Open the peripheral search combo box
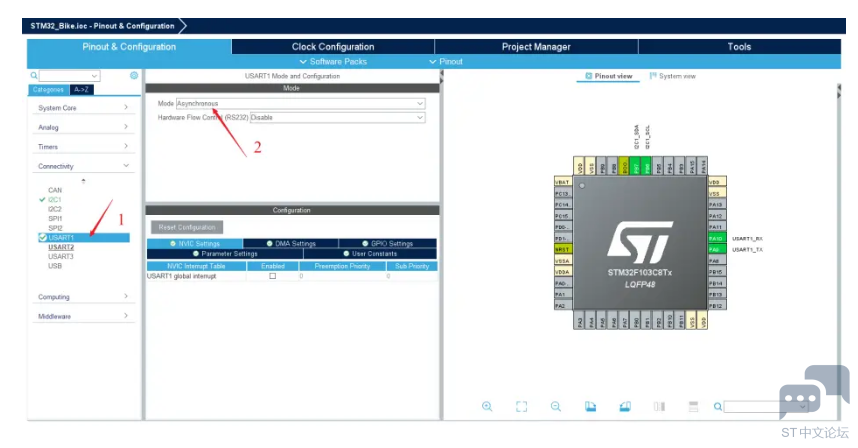Image resolution: width=858 pixels, height=448 pixels. coord(70,75)
